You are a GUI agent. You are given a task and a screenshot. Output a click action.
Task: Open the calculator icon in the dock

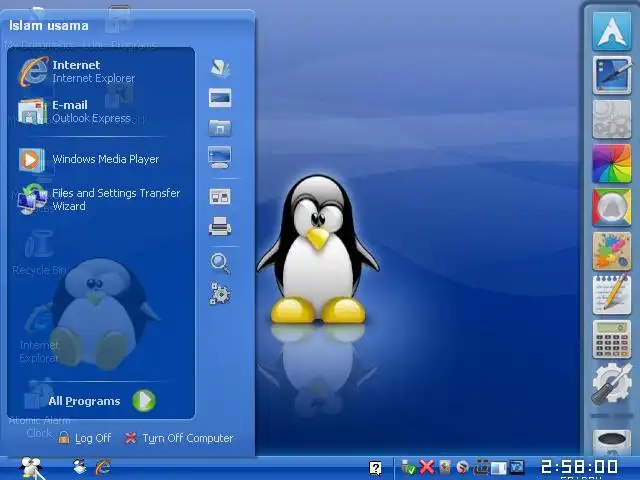click(611, 340)
